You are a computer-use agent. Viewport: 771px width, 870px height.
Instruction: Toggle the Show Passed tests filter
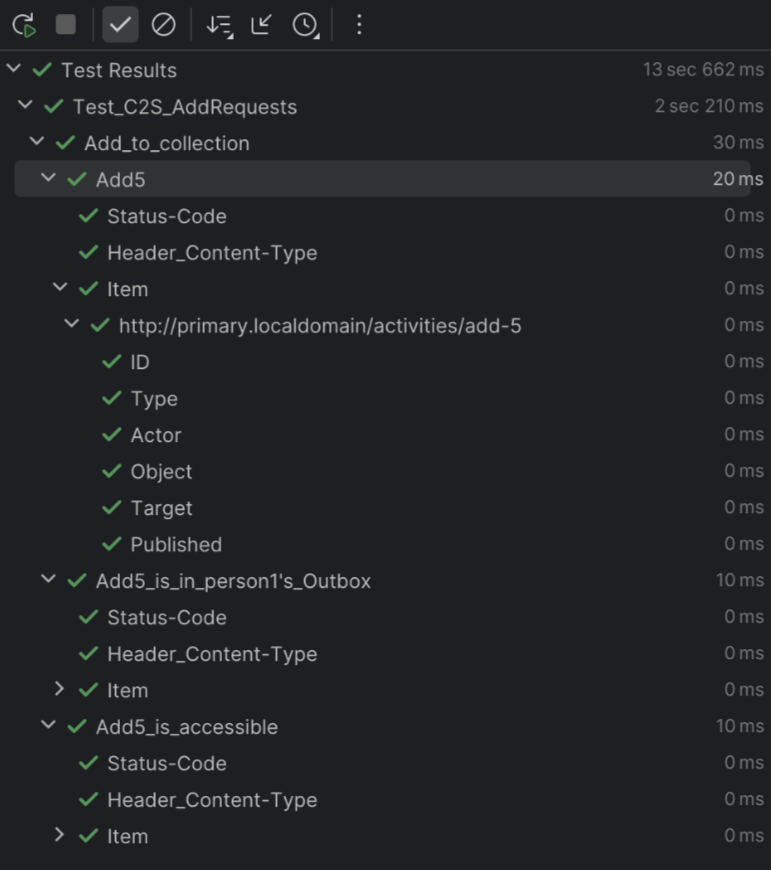120,24
